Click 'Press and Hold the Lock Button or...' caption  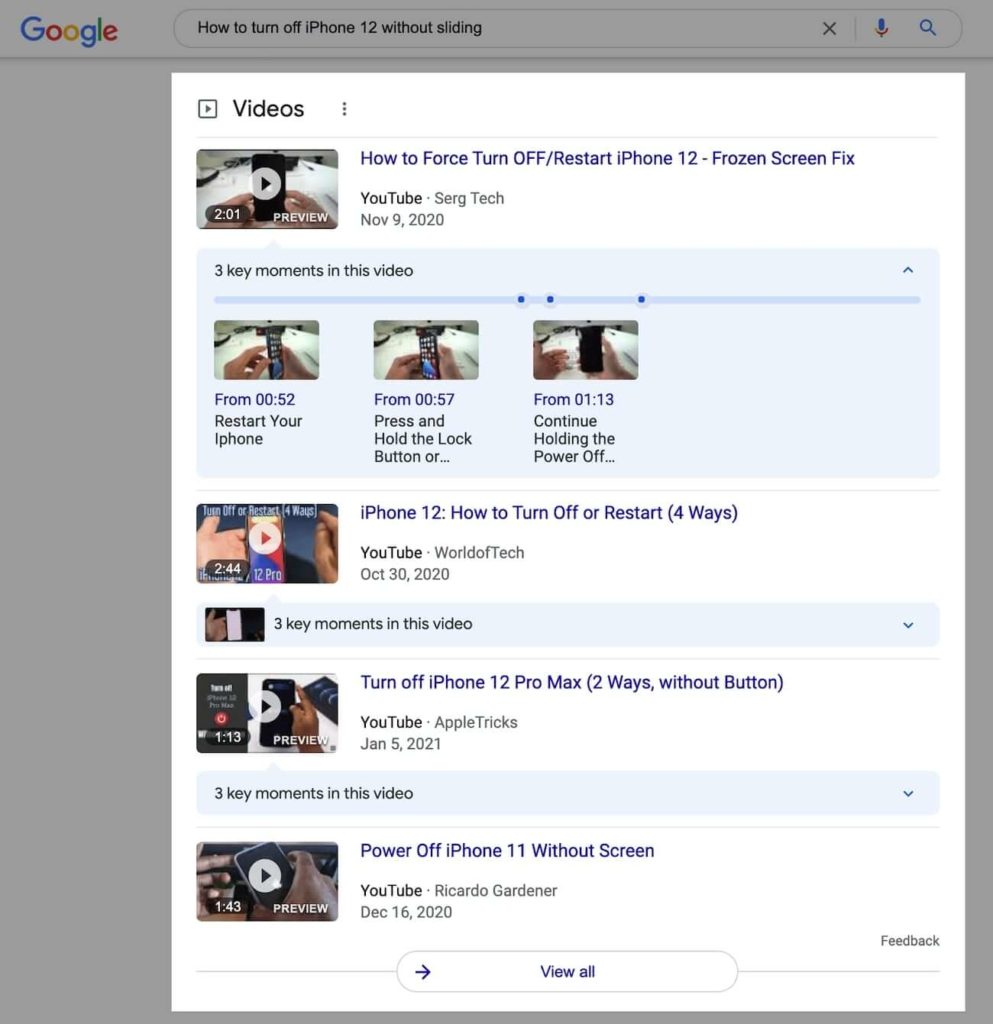tap(422, 439)
